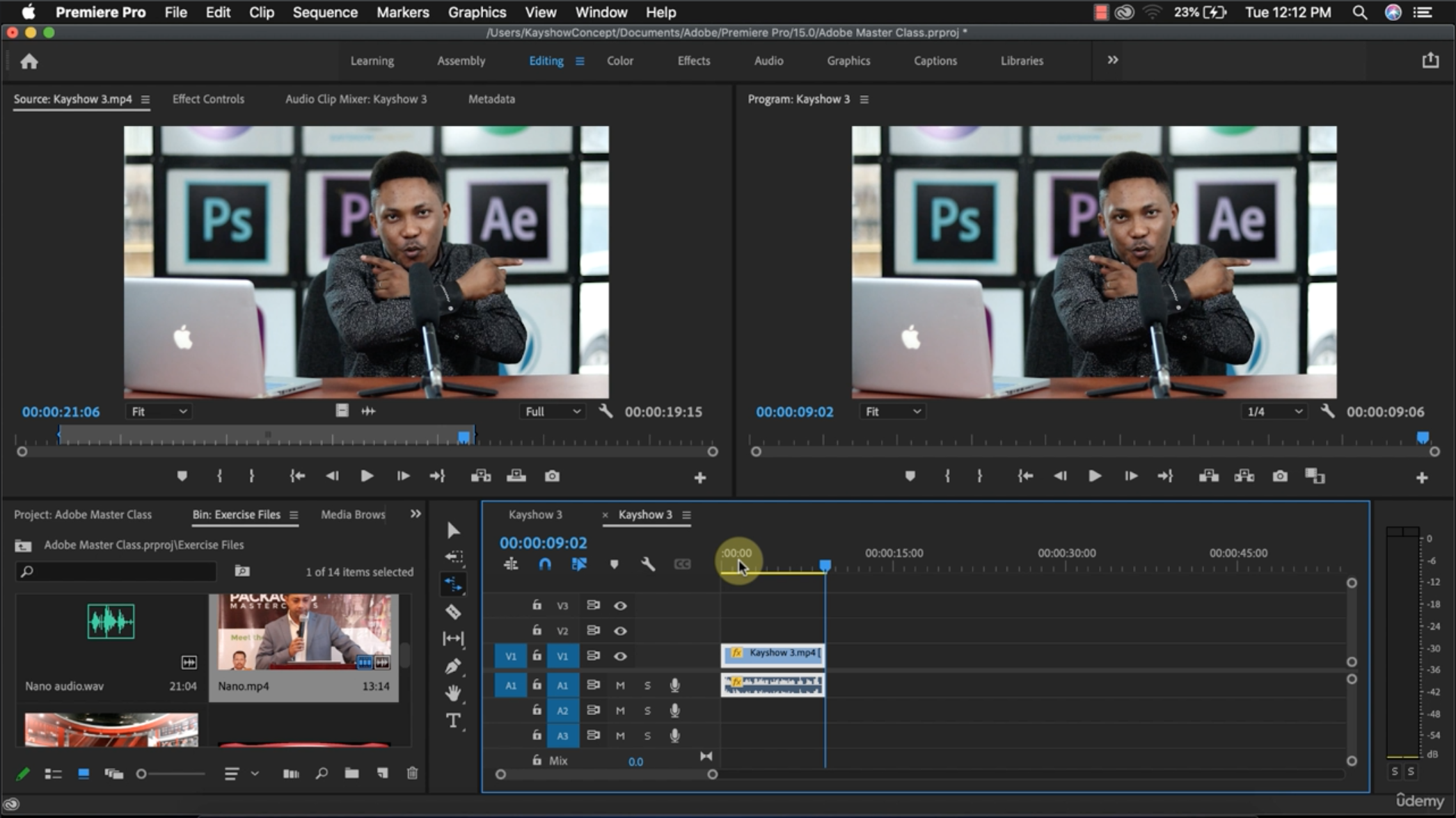This screenshot has height=818, width=1456.
Task: Open Program monitor settings wrench
Action: coord(1327,411)
